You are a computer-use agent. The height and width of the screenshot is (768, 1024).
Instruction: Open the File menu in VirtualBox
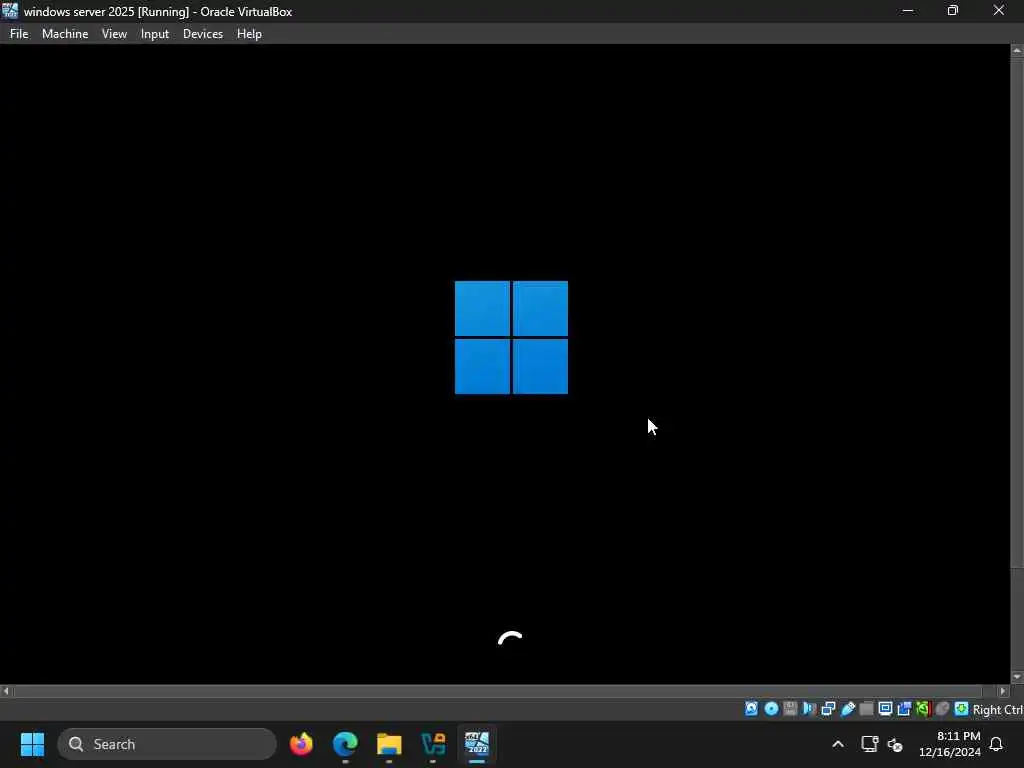point(19,34)
